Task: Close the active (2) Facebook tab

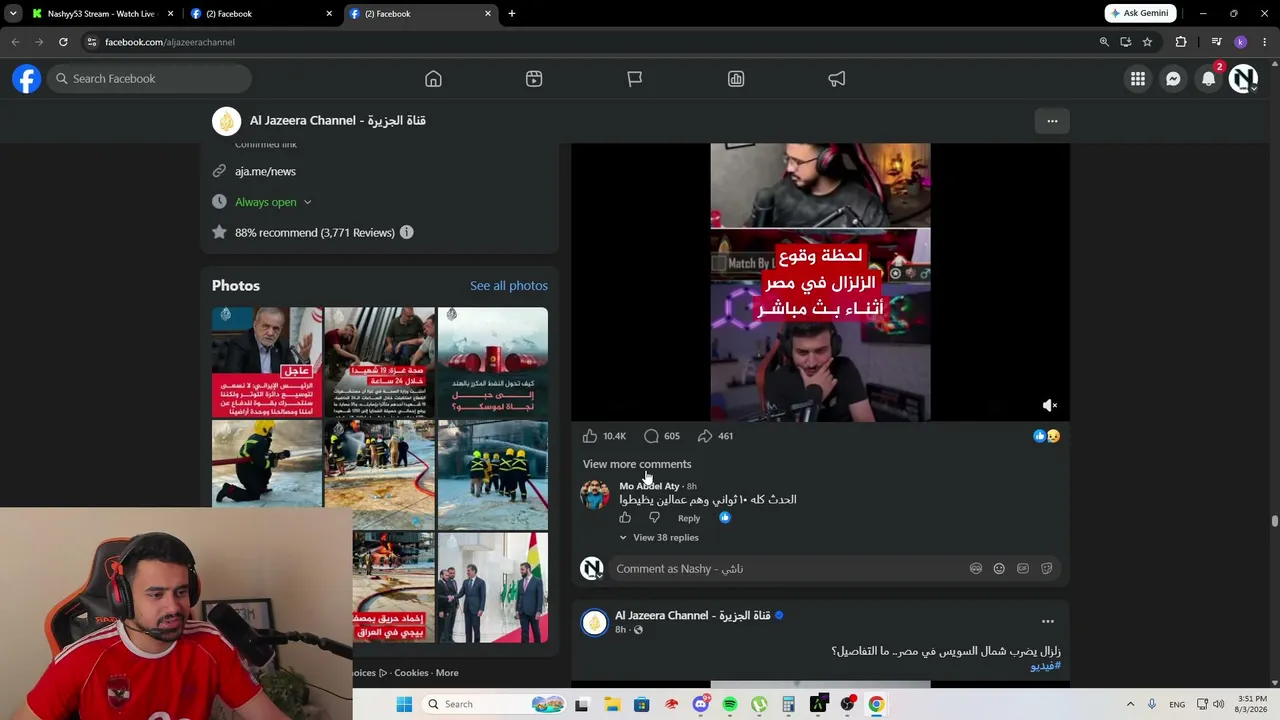Action: pyautogui.click(x=488, y=14)
